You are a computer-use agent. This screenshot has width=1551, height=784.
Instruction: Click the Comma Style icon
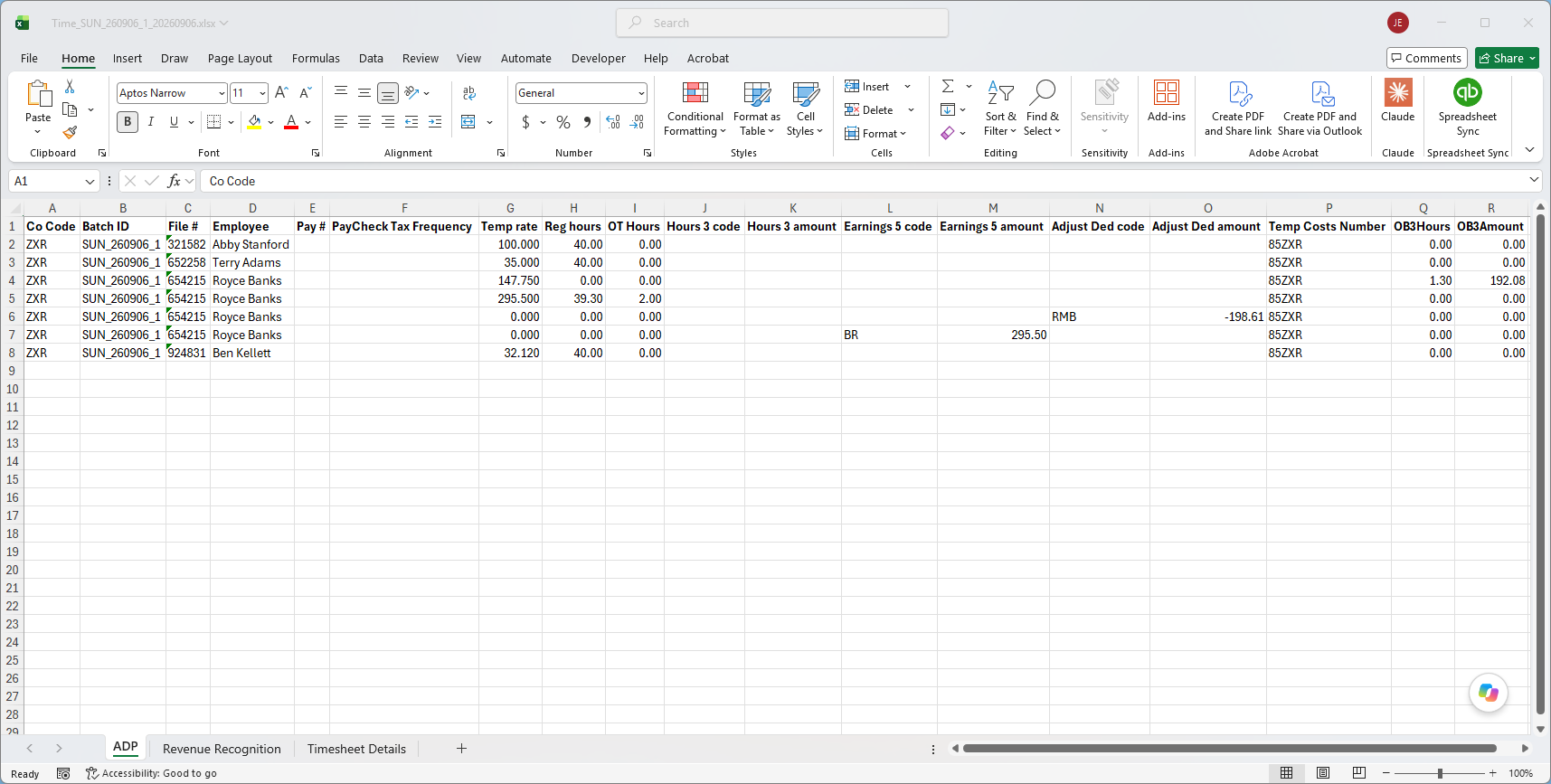click(587, 122)
